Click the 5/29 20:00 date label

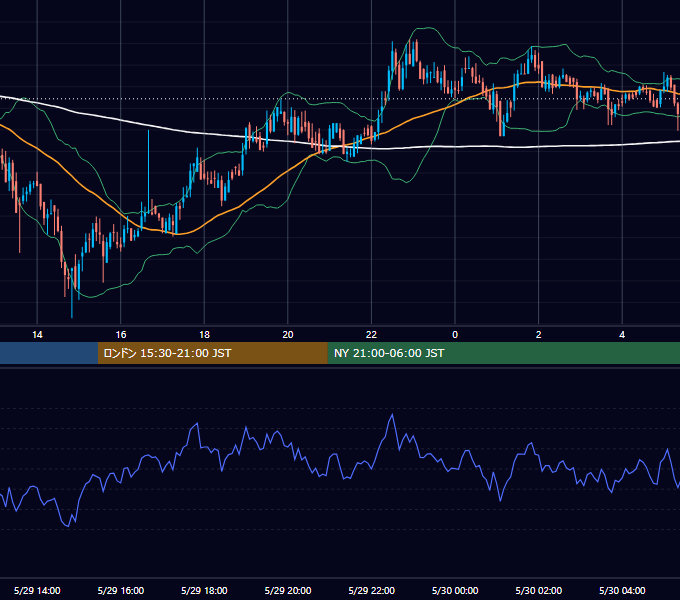click(x=288, y=590)
